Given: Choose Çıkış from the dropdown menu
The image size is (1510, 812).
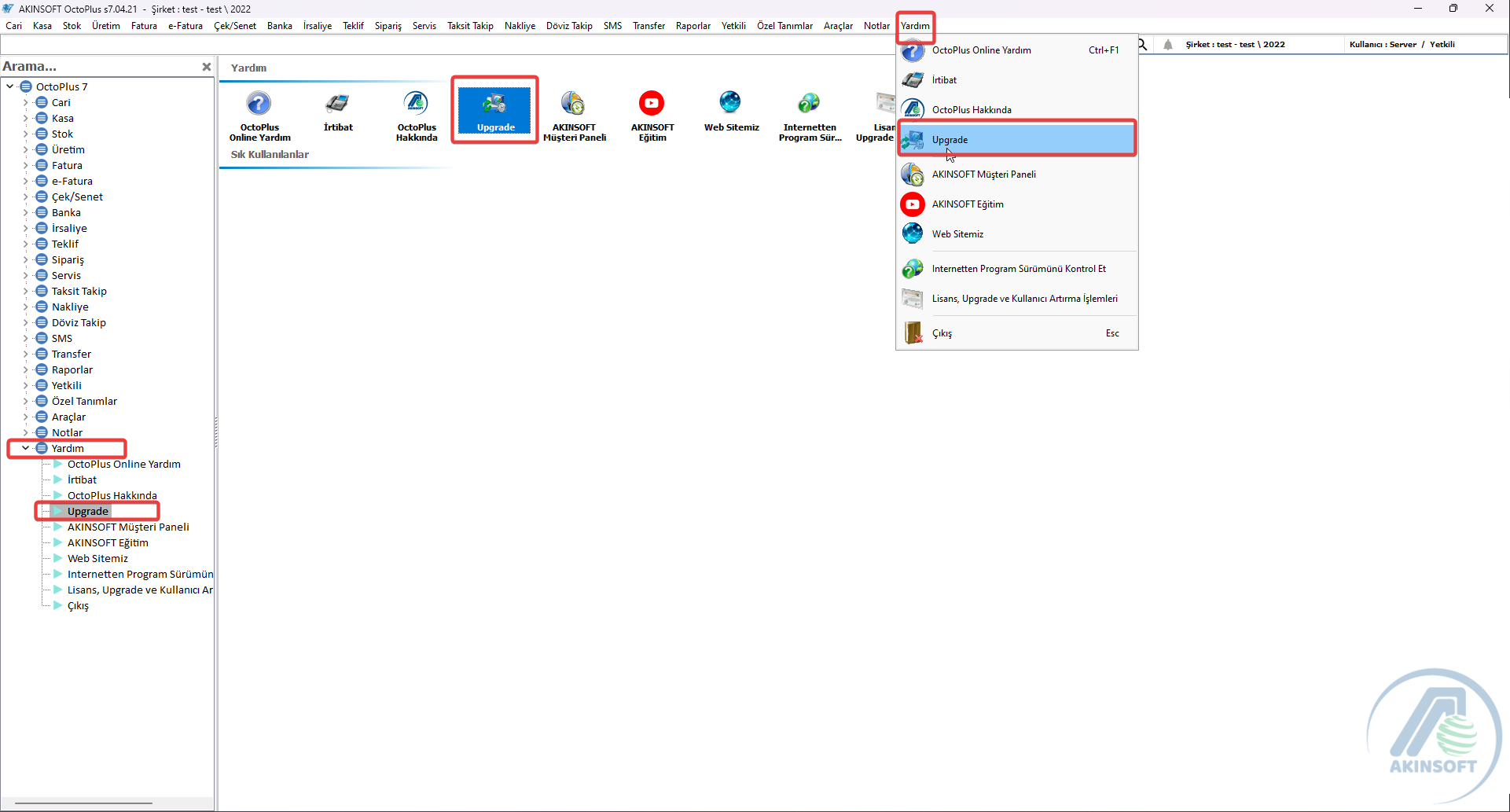Looking at the screenshot, I should coord(1016,333).
